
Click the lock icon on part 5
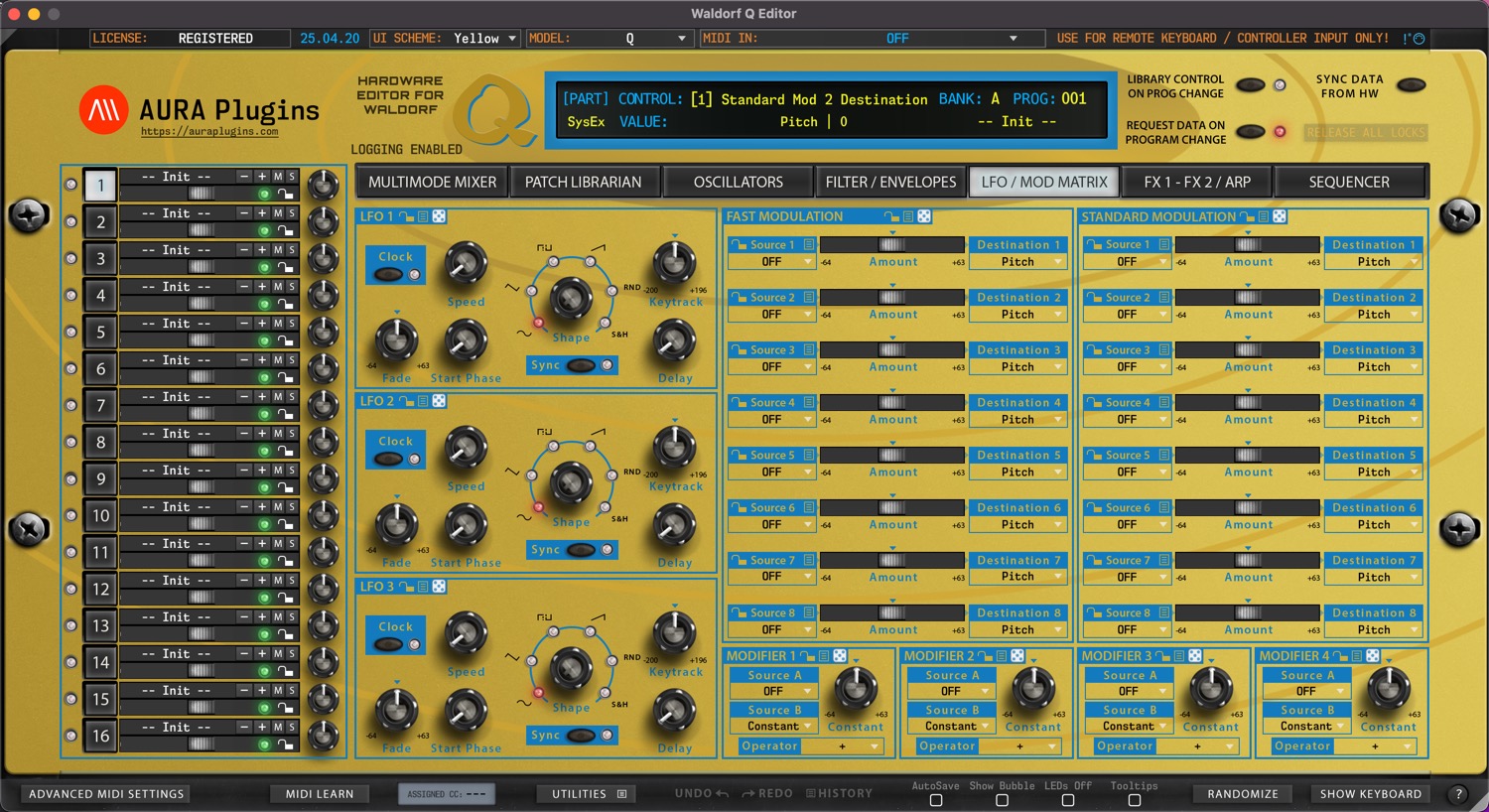point(286,341)
